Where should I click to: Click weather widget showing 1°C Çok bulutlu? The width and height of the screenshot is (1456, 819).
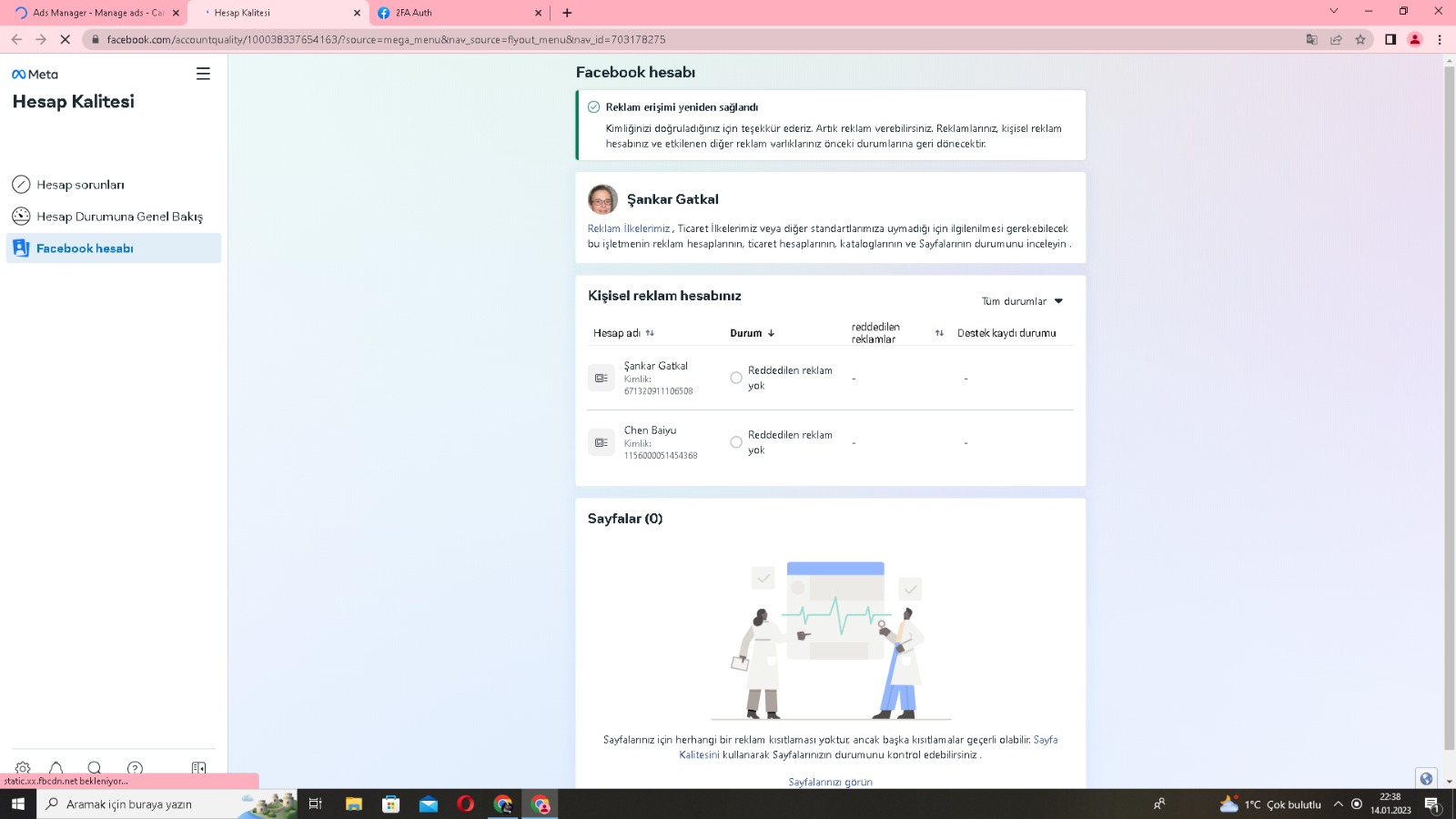pyautogui.click(x=1270, y=804)
